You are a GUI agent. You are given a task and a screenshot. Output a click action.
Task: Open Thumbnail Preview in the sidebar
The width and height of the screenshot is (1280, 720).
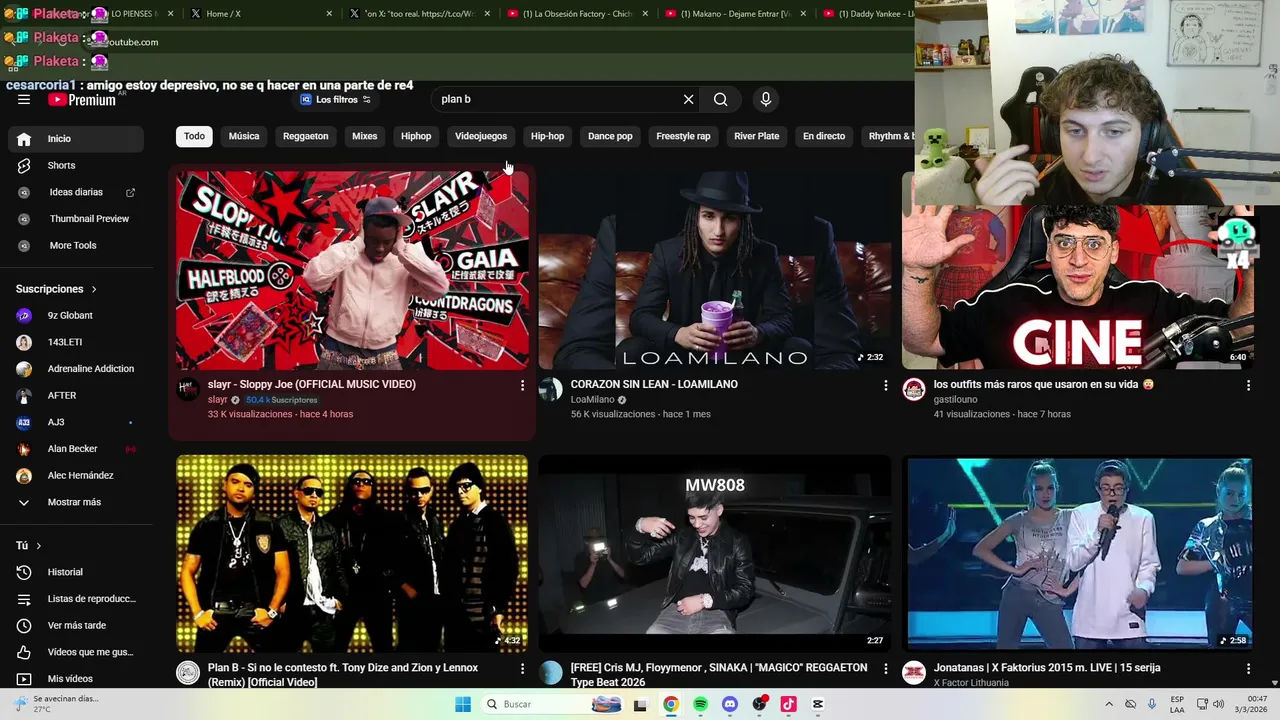click(x=76, y=219)
